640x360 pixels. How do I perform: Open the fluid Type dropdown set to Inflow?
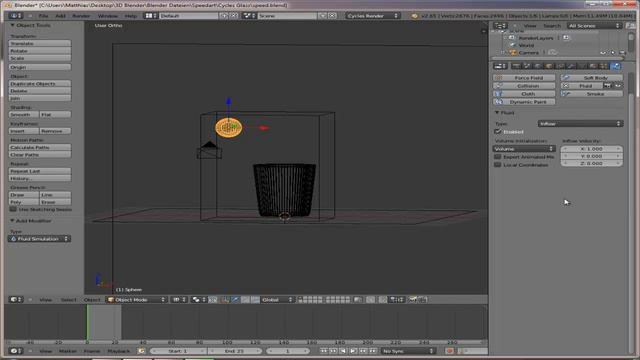[x=580, y=123]
